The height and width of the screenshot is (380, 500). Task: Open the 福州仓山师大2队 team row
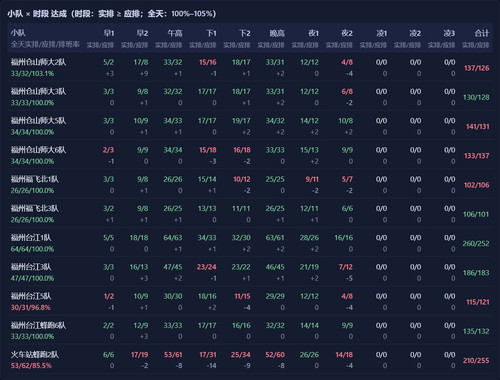click(250, 67)
